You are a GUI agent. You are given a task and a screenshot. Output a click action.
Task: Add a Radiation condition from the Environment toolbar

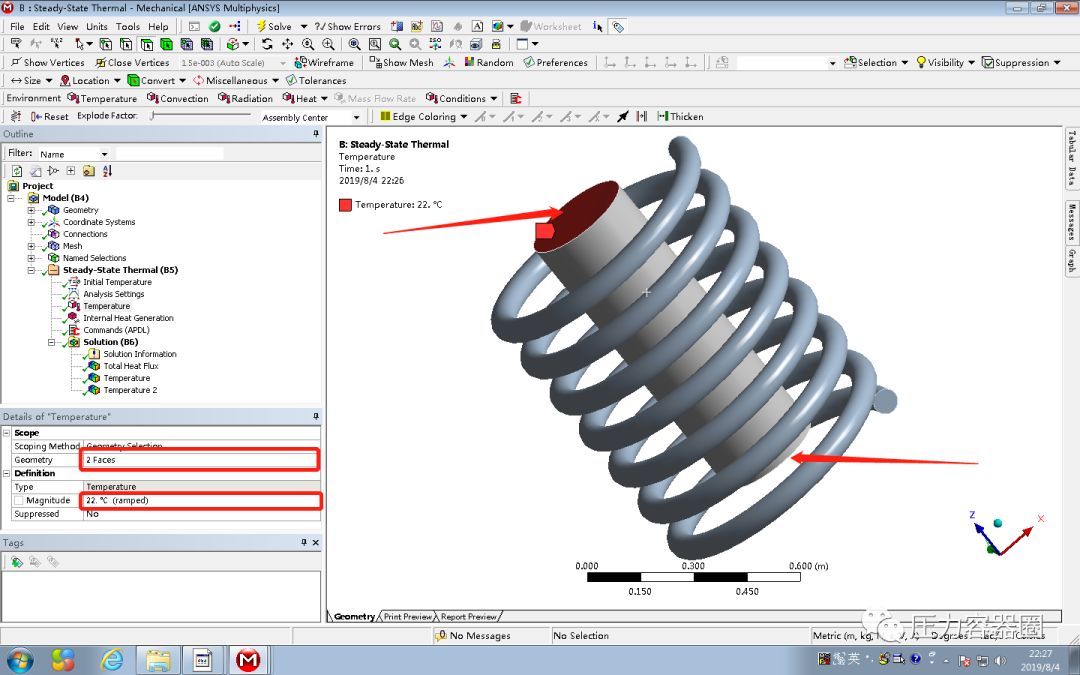click(x=245, y=98)
